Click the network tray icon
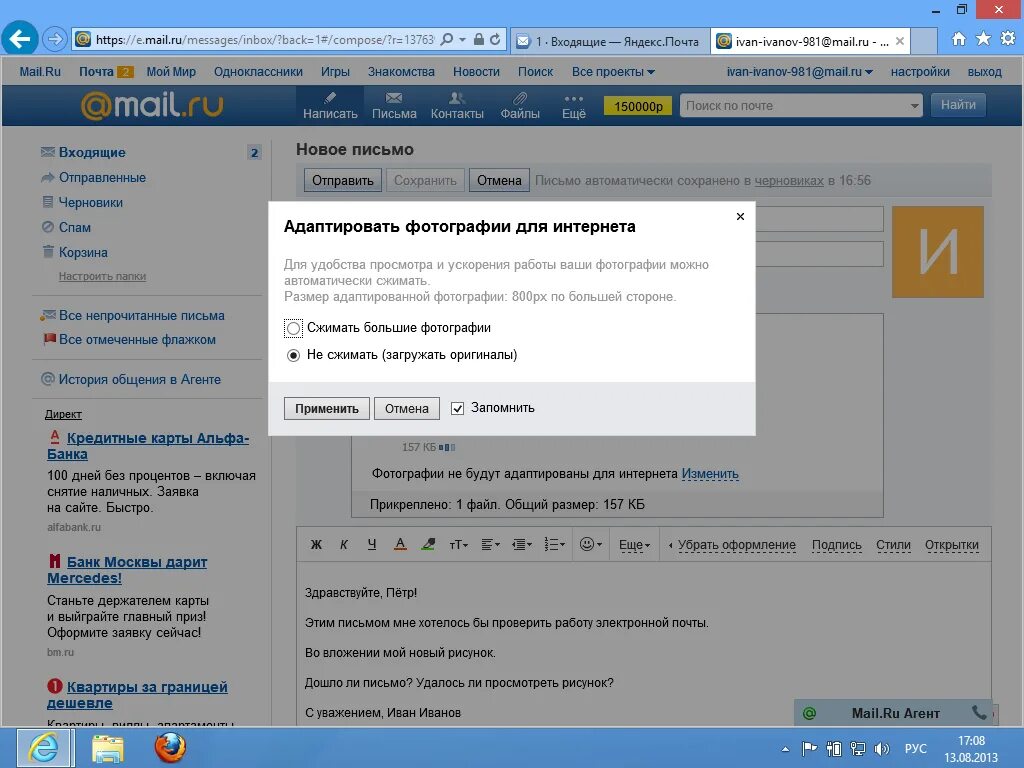1024x768 pixels. coord(857,749)
